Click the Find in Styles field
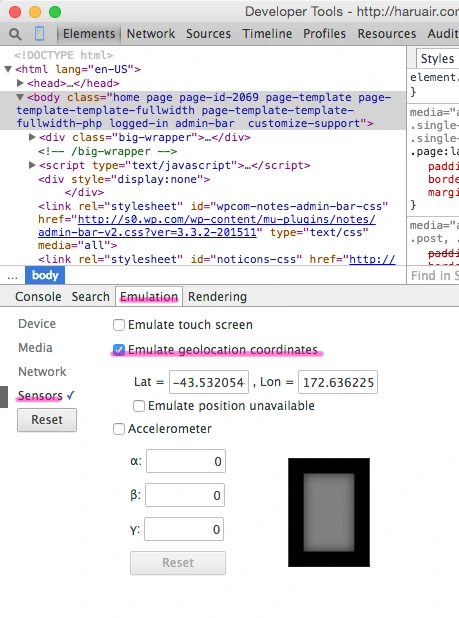 434,275
